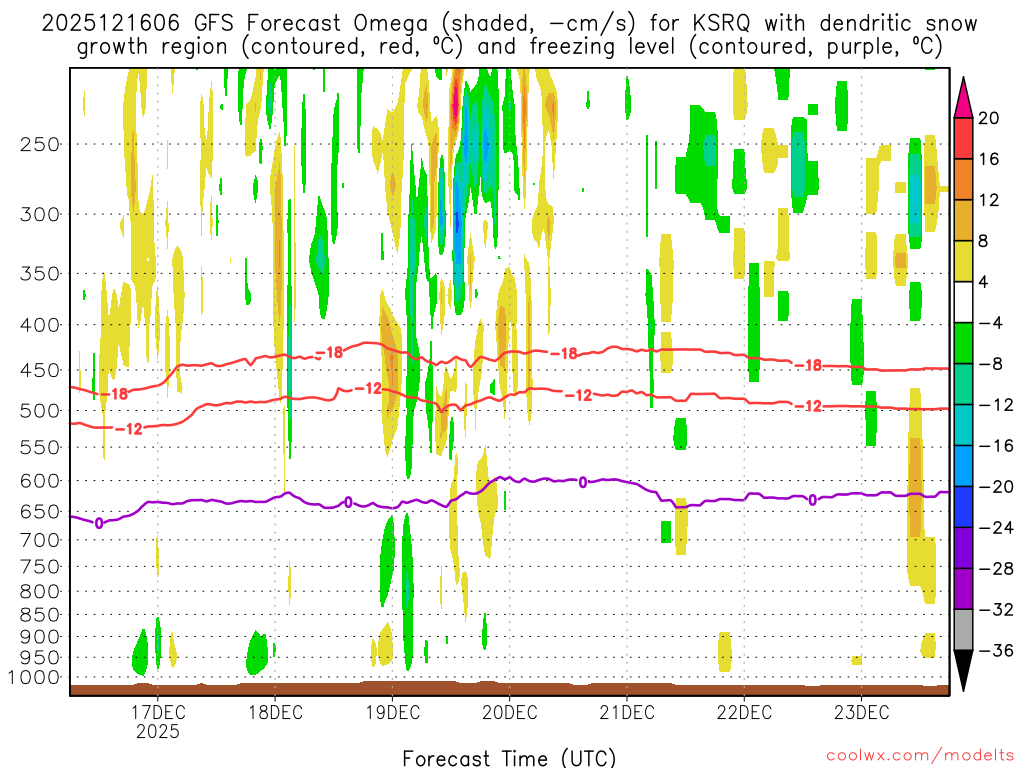Click the Forecast Time (UTC) axis title
Viewport: 1024px width, 768px height.
click(509, 758)
